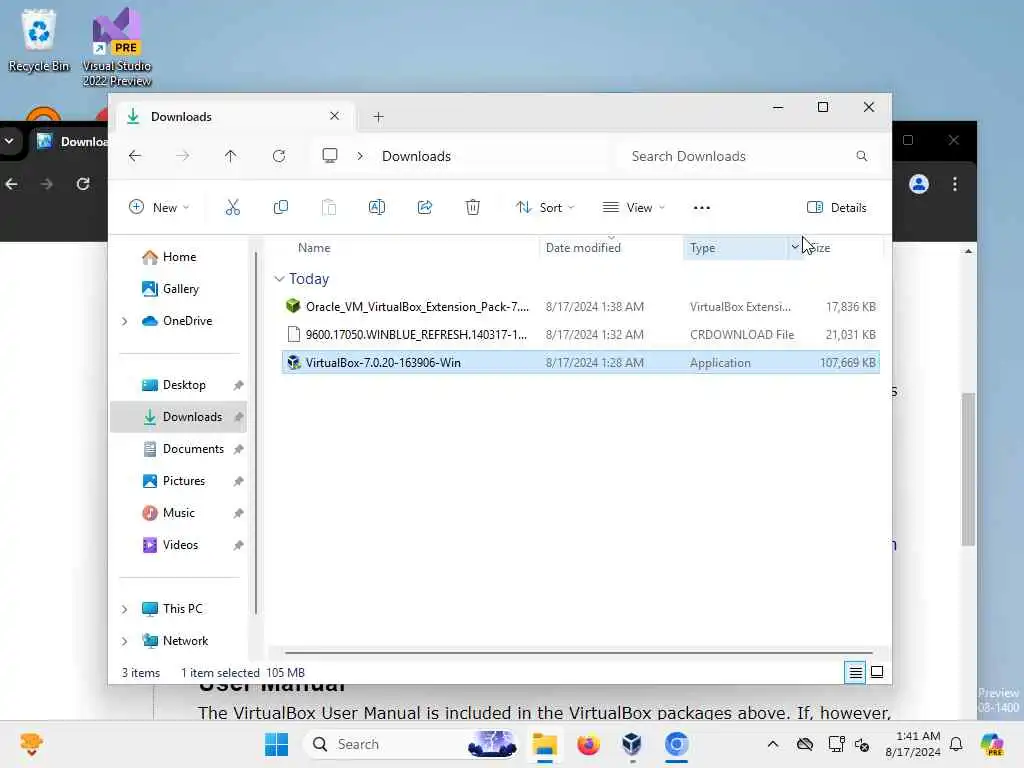This screenshot has height=768, width=1024.
Task: Collapse the Today group
Action: (280, 279)
